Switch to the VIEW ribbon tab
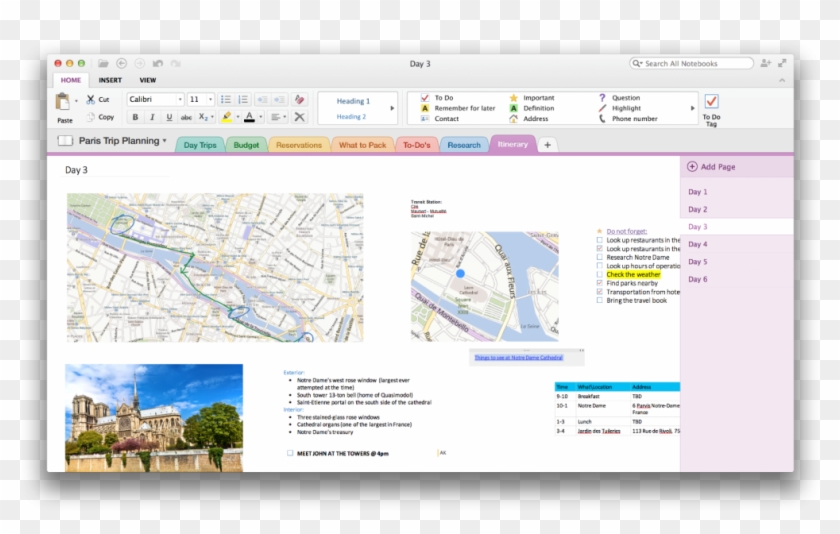This screenshot has height=534, width=840. (x=148, y=80)
